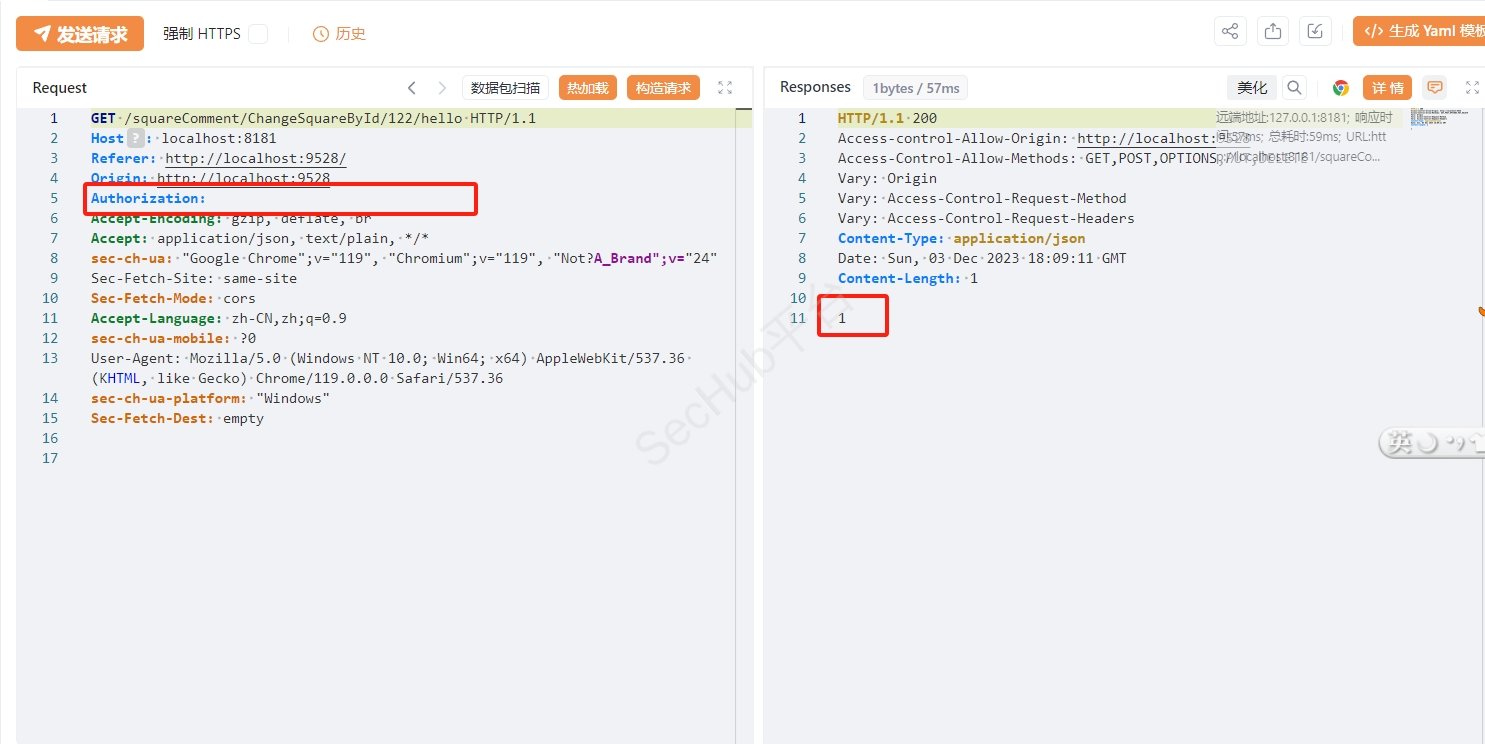Click the export upload icon

[x=1273, y=32]
